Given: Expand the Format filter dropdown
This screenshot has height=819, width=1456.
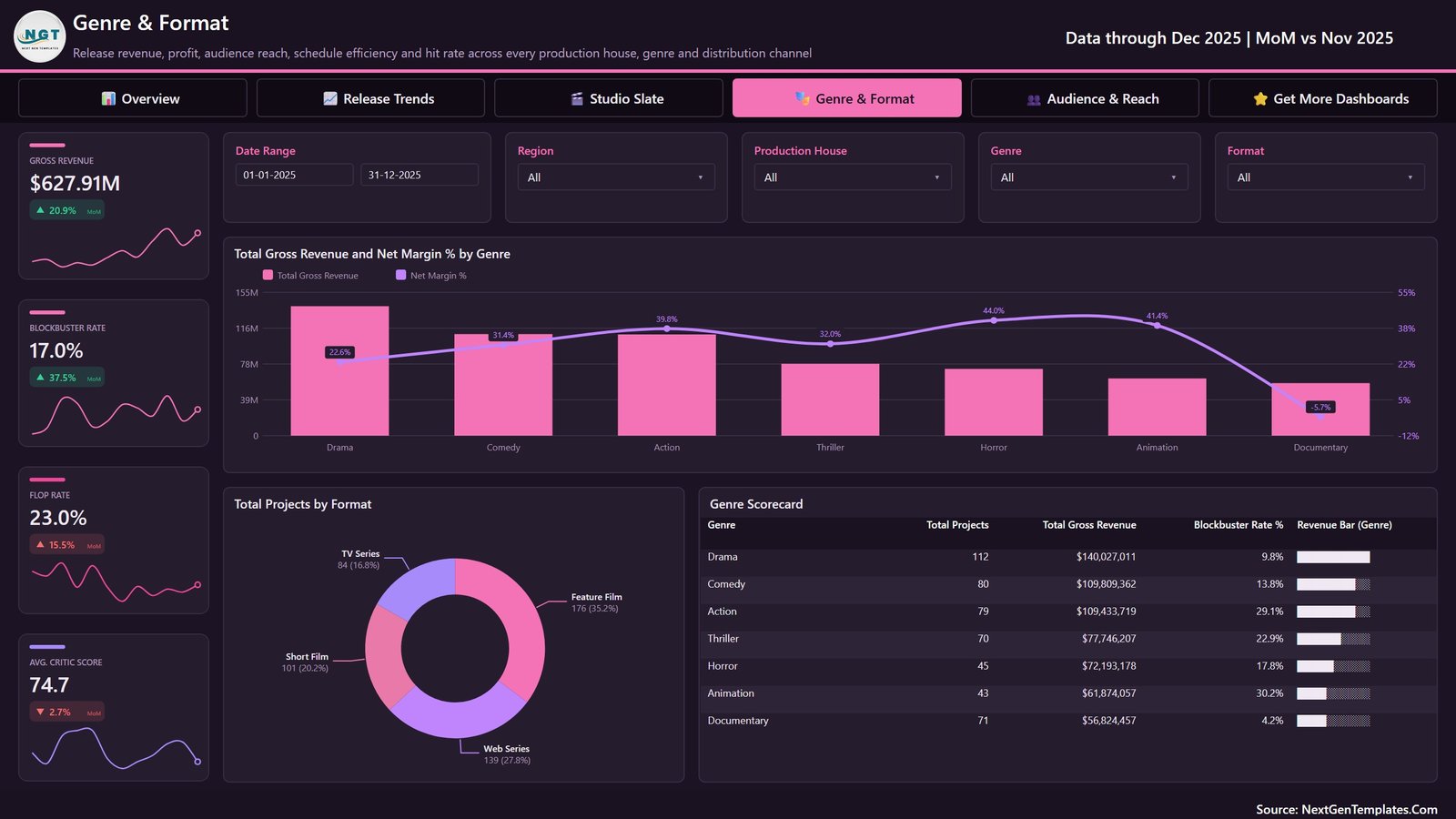Looking at the screenshot, I should (1326, 177).
